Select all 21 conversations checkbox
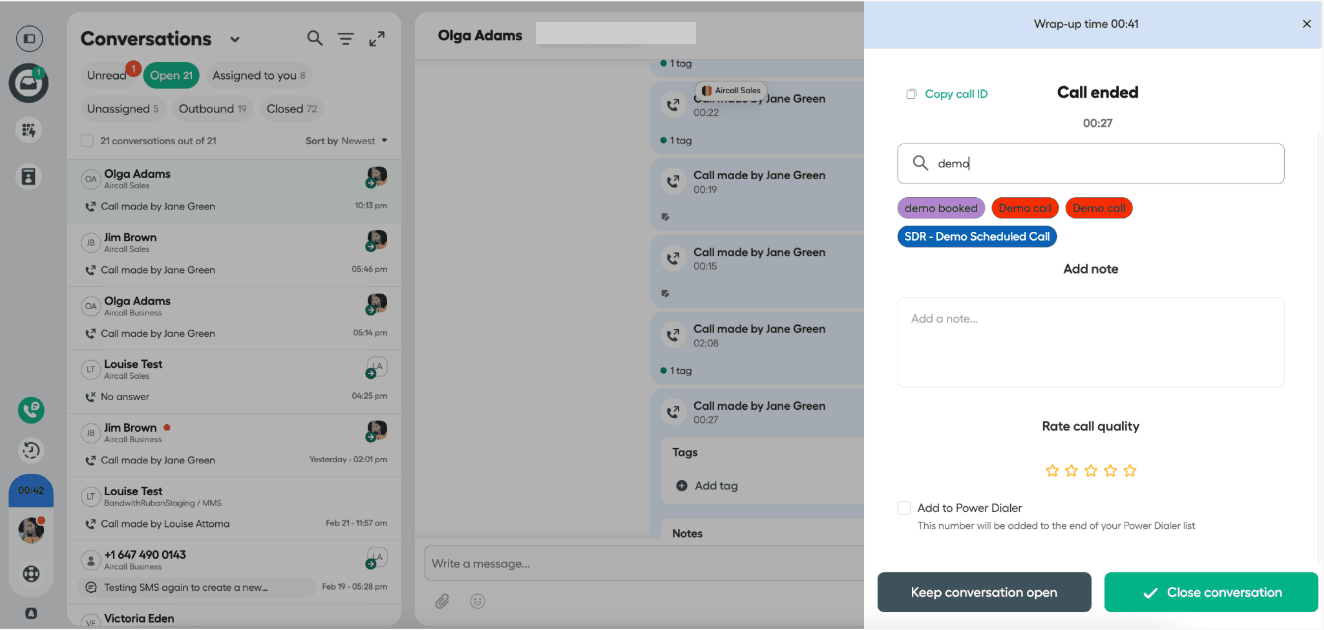The width and height of the screenshot is (1324, 630). [87, 141]
